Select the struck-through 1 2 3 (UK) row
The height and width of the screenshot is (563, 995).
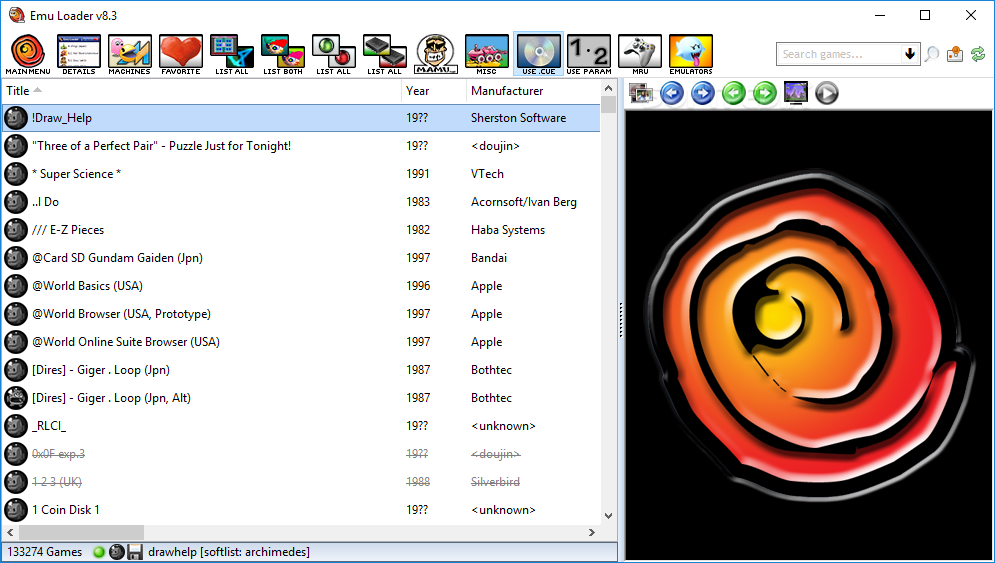pyautogui.click(x=301, y=482)
